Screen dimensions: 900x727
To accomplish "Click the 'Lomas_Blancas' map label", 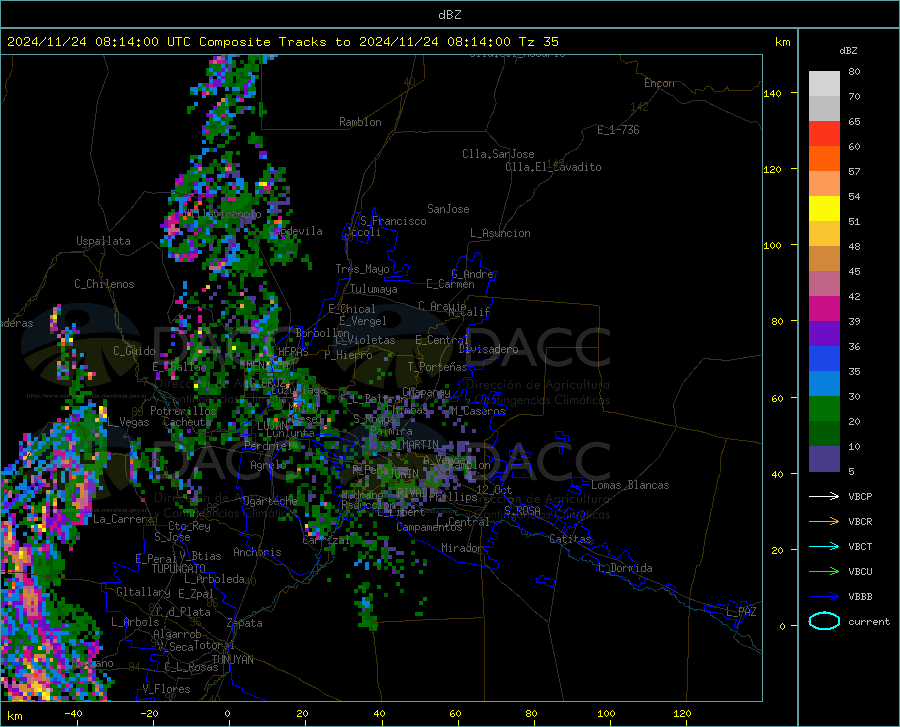I will (630, 485).
